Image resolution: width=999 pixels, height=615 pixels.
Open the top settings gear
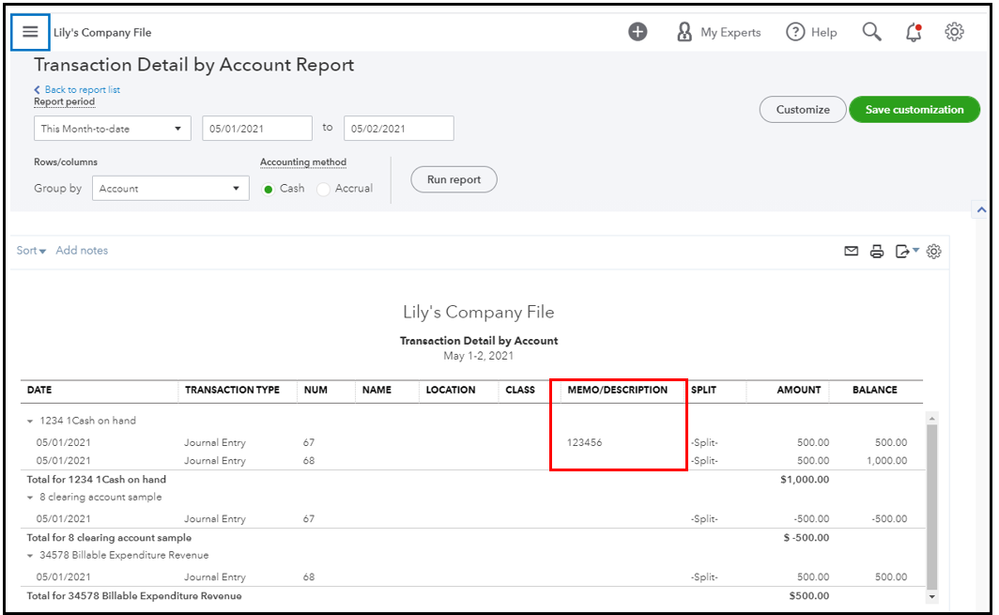pyautogui.click(x=954, y=32)
